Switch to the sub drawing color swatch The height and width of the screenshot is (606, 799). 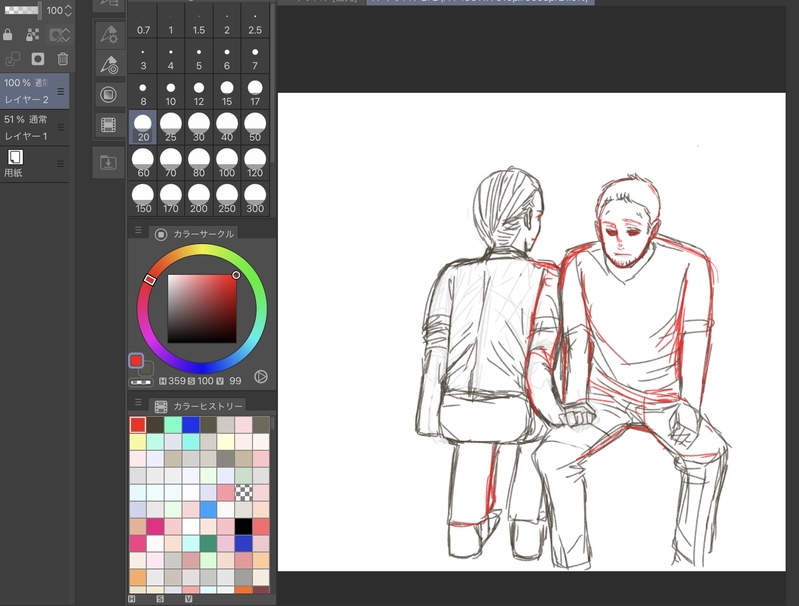(147, 369)
